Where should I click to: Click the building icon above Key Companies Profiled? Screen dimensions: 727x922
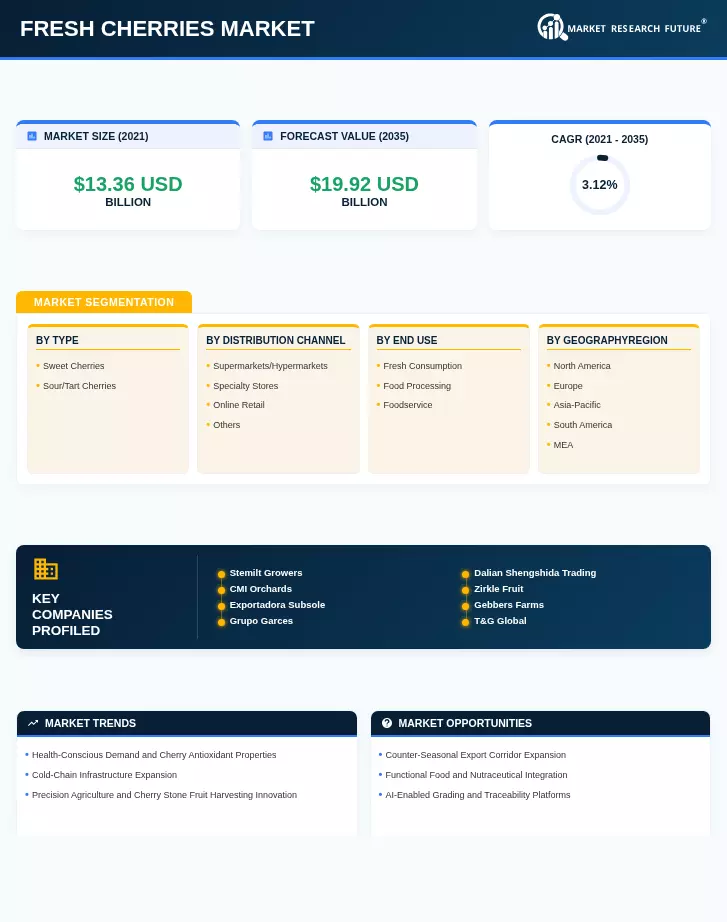pyautogui.click(x=45, y=569)
